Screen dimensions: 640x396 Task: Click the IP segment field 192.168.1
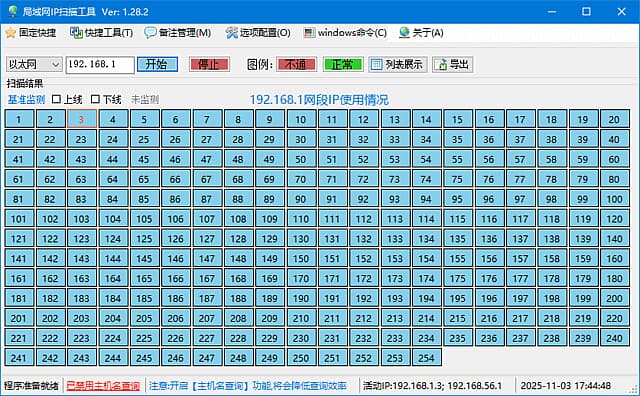100,65
